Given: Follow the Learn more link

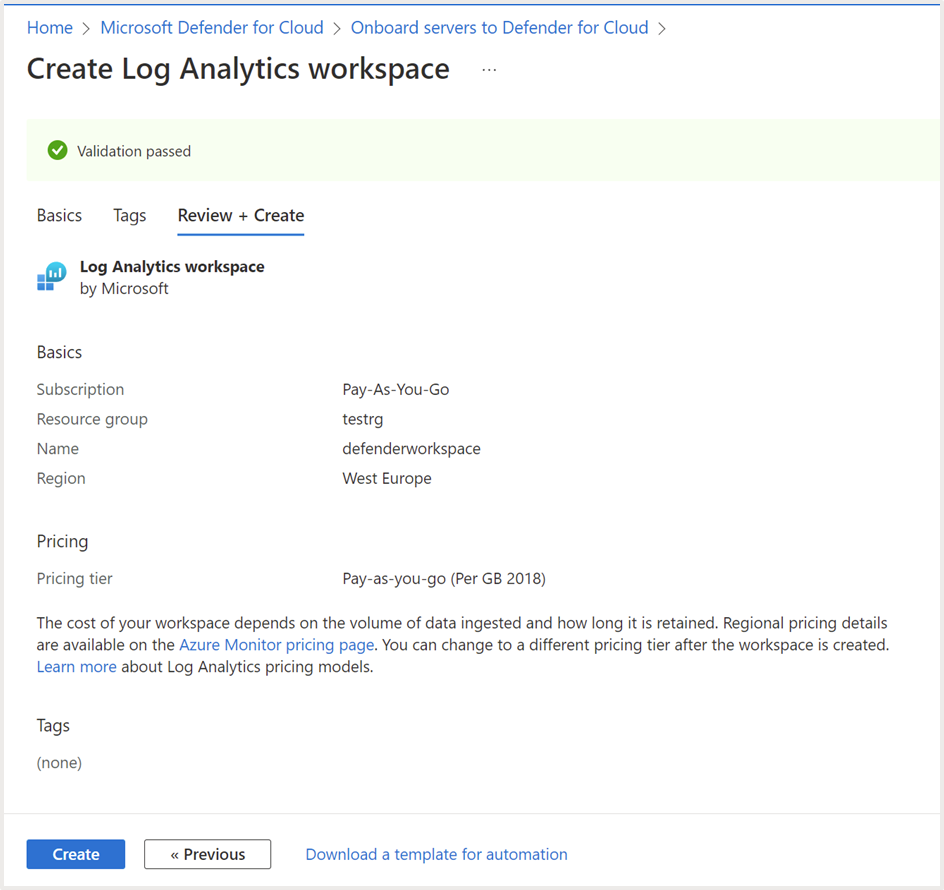Looking at the screenshot, I should 76,666.
